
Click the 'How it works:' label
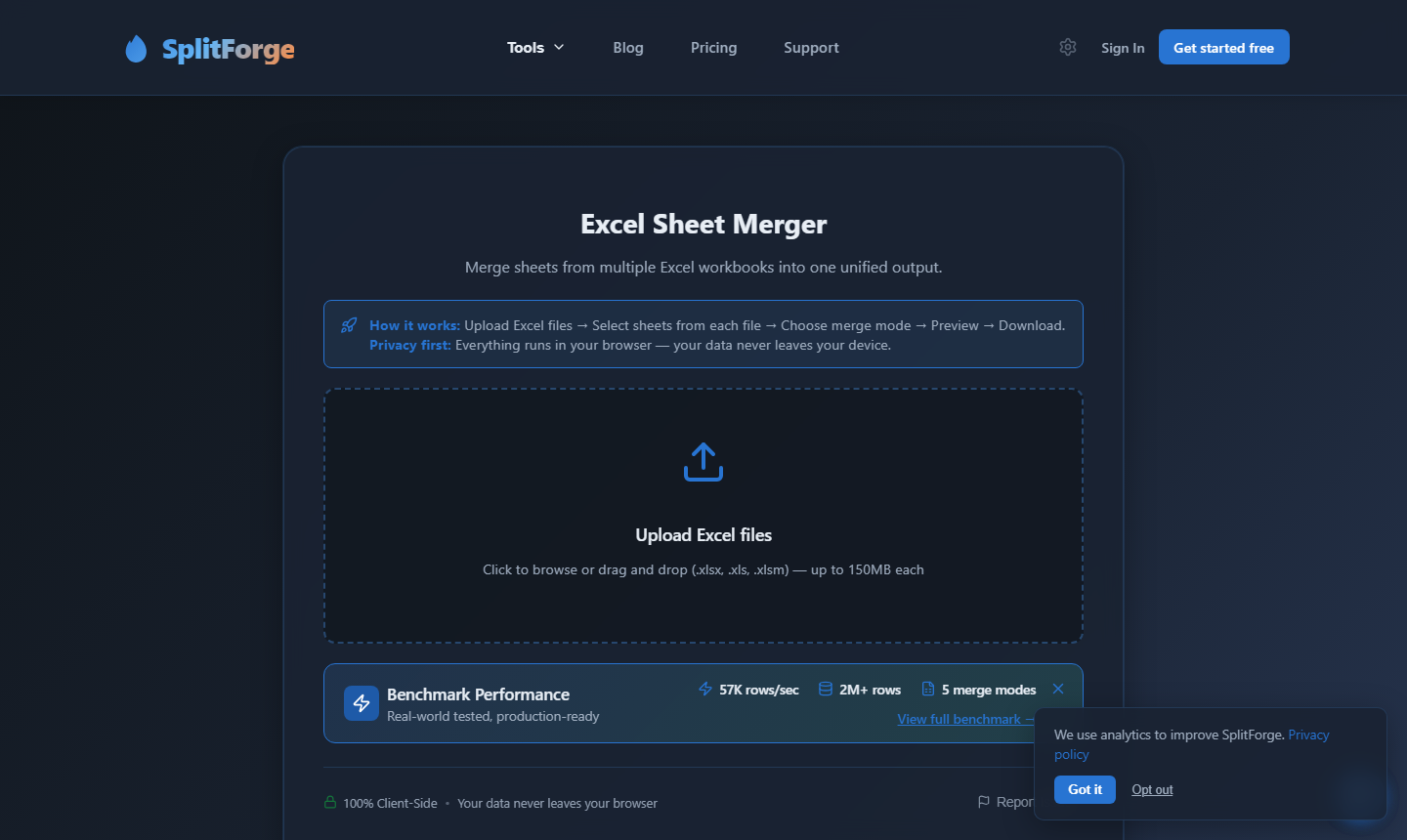(x=414, y=325)
